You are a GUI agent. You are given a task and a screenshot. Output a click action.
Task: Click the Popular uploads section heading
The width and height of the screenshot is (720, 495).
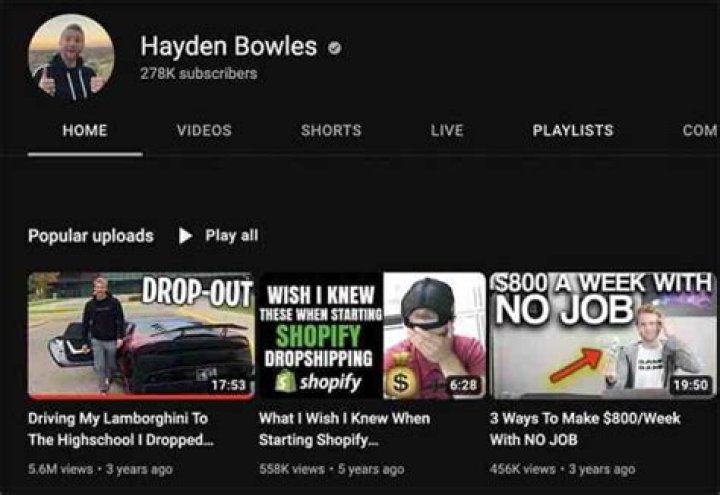pos(91,236)
